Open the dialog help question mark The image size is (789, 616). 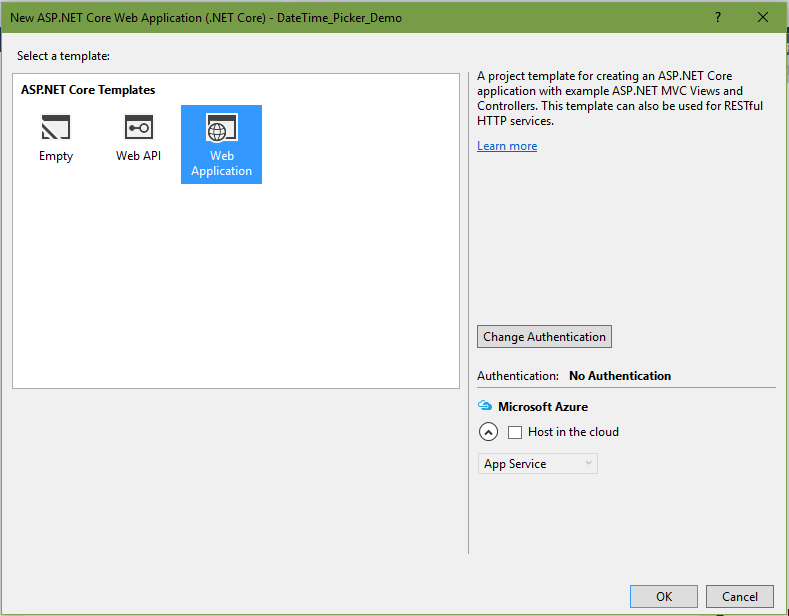coord(718,18)
